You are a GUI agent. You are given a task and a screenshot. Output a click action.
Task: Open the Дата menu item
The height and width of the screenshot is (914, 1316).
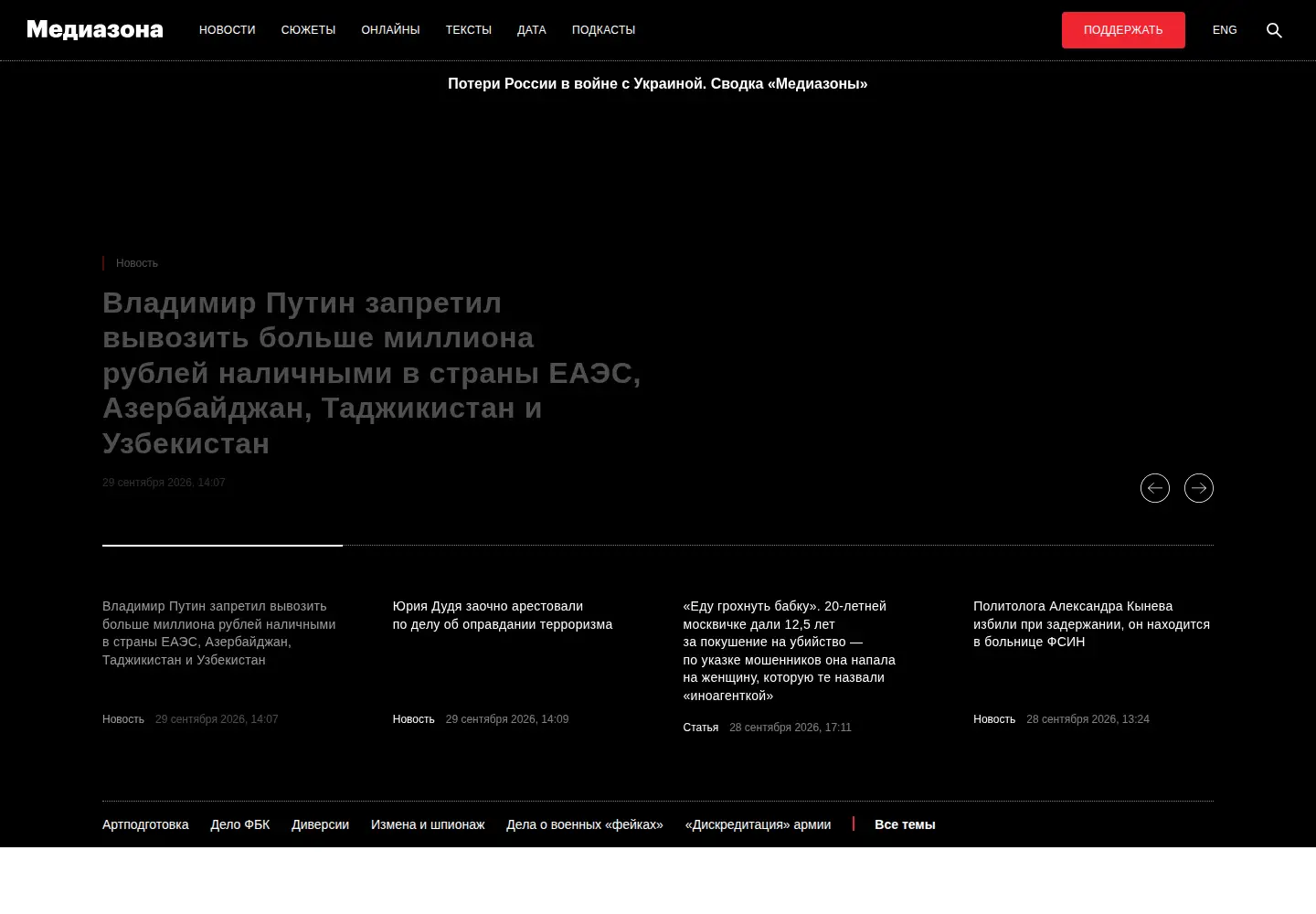(x=532, y=30)
